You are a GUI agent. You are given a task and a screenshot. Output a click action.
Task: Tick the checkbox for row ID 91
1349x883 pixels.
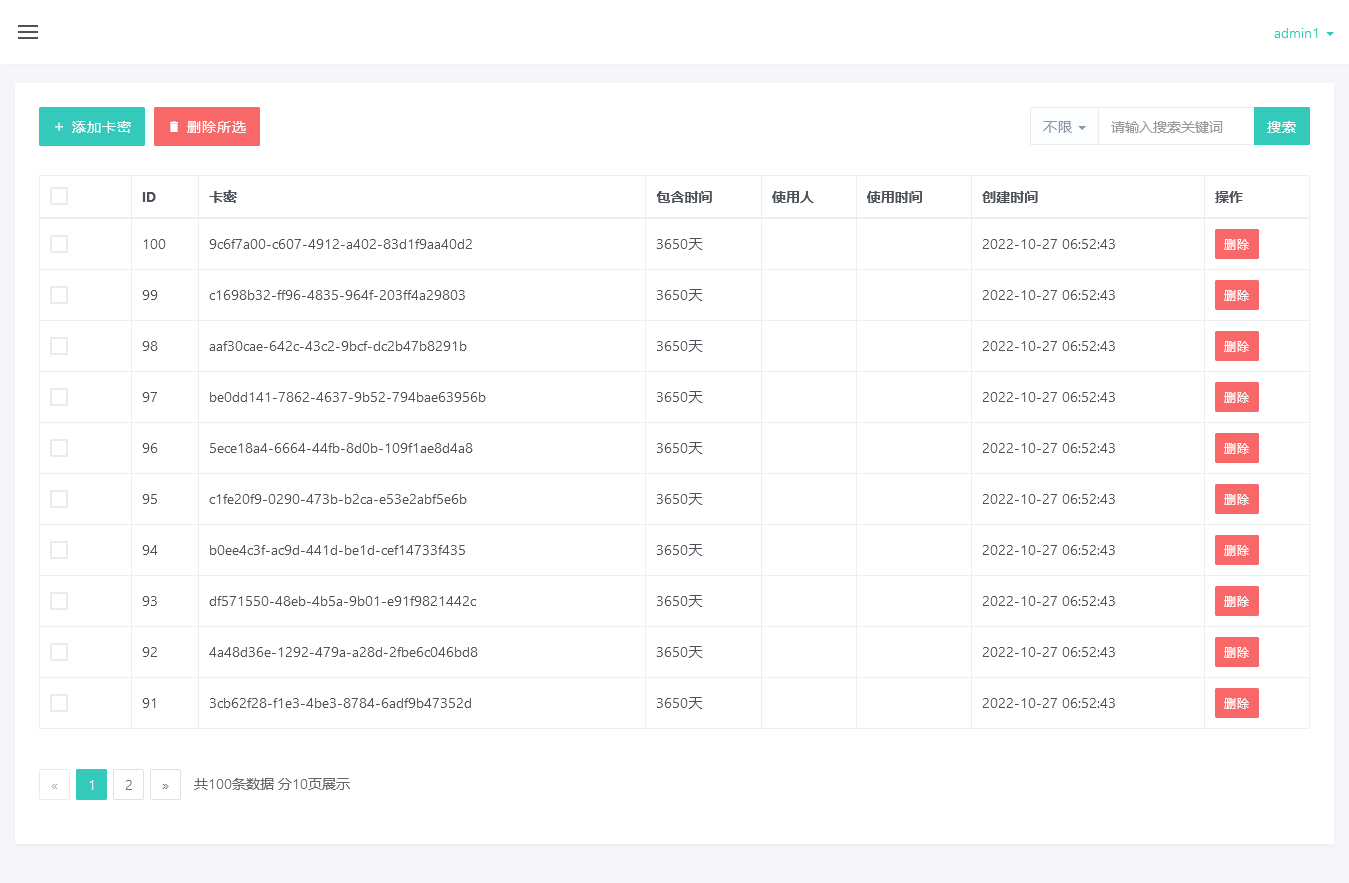pyautogui.click(x=59, y=703)
